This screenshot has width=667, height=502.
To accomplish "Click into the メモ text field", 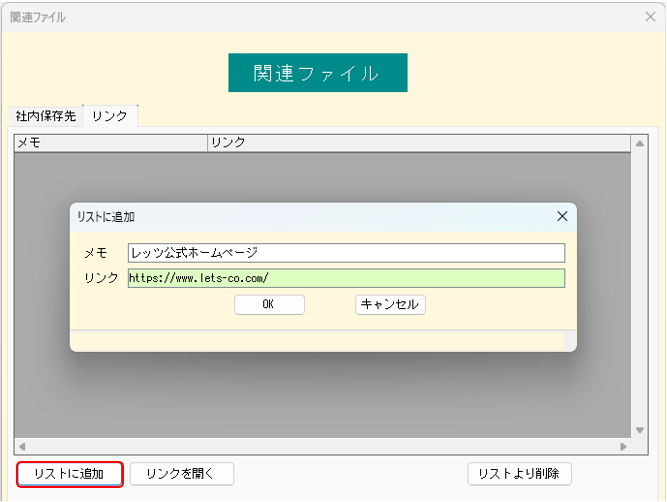I will click(x=345, y=253).
